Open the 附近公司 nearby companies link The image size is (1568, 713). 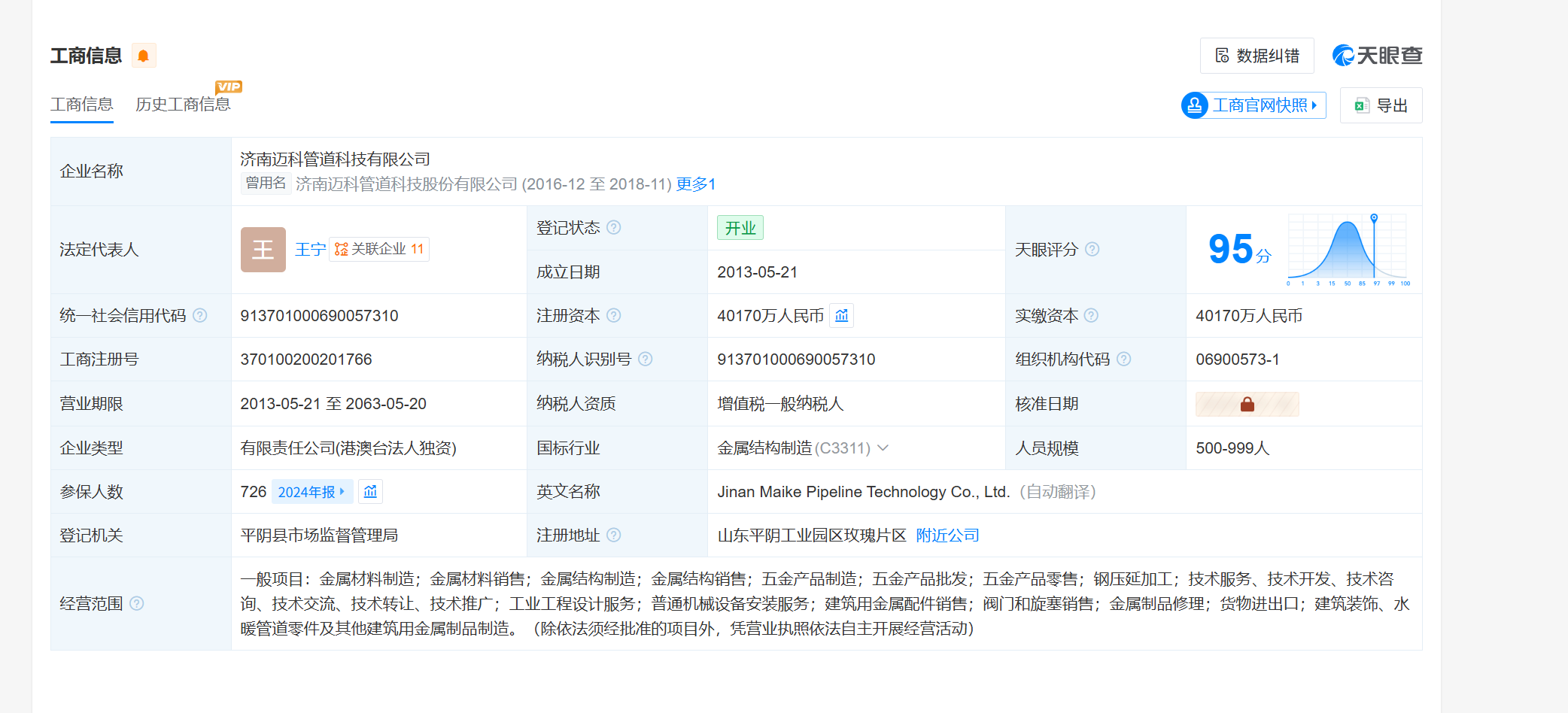coord(948,535)
